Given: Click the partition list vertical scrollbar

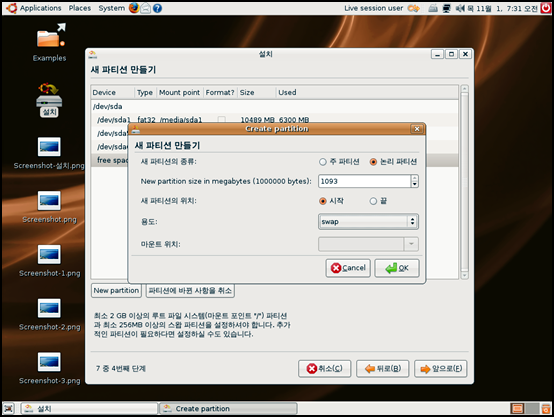Looking at the screenshot, I should (465, 182).
